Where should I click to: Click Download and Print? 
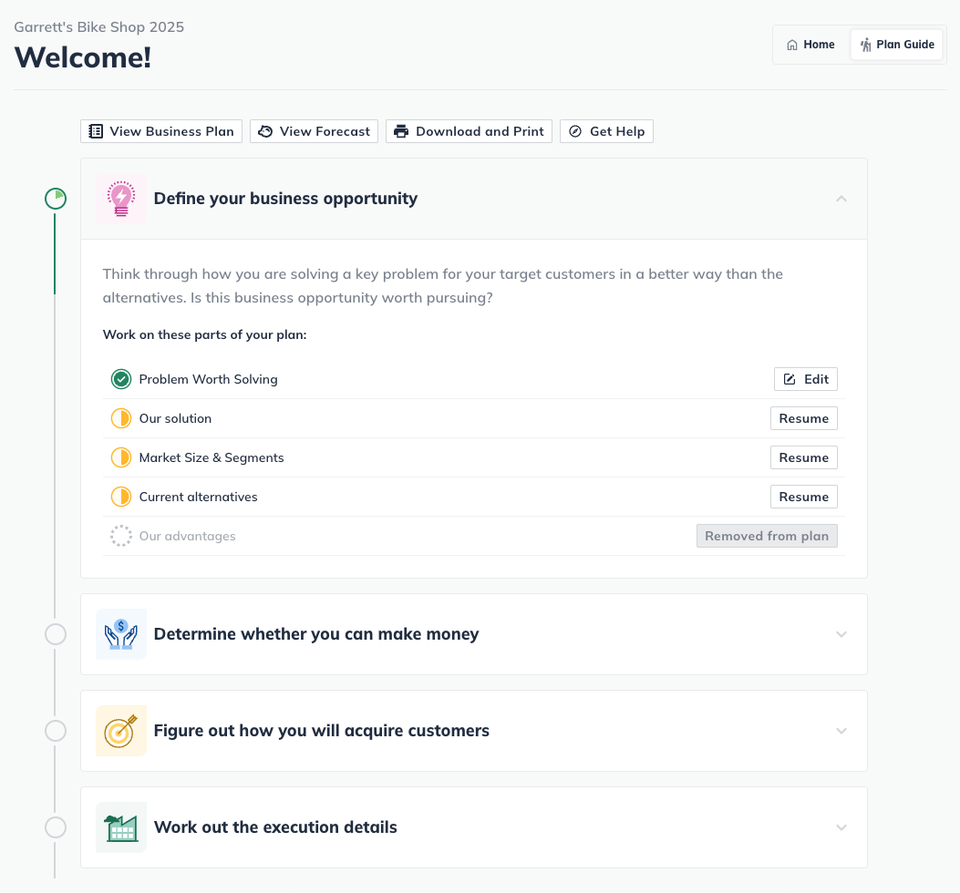pyautogui.click(x=469, y=132)
